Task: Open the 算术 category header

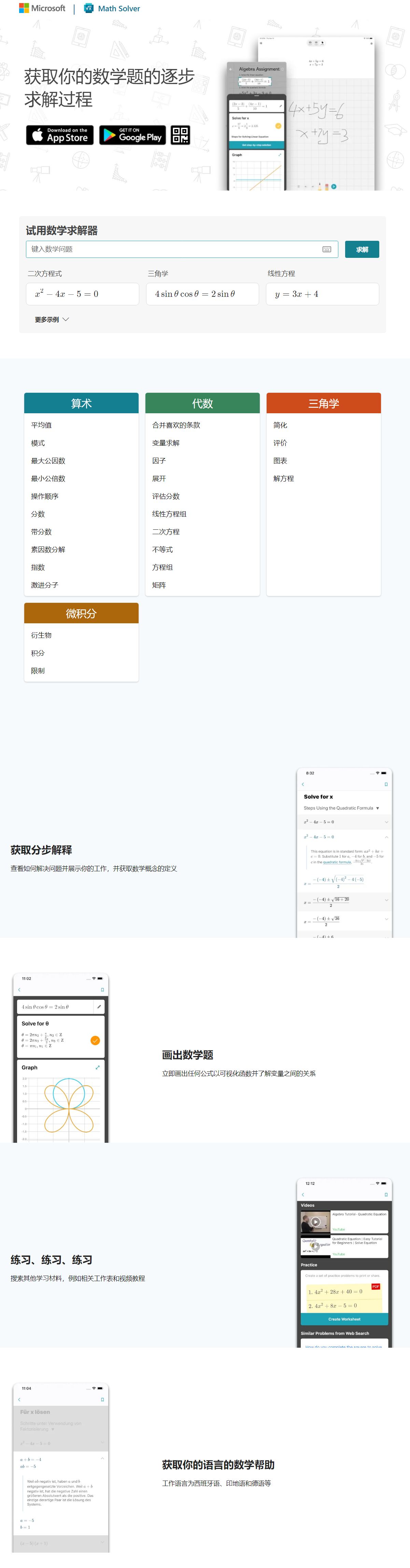Action: [82, 404]
